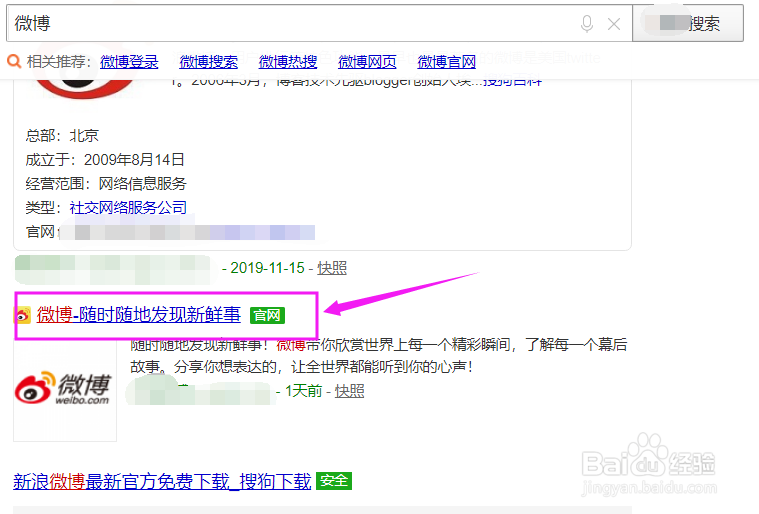Screen dimensions: 759x514
Task: Open the 微博-随时随地发现新鲜事 result
Action: (138, 315)
